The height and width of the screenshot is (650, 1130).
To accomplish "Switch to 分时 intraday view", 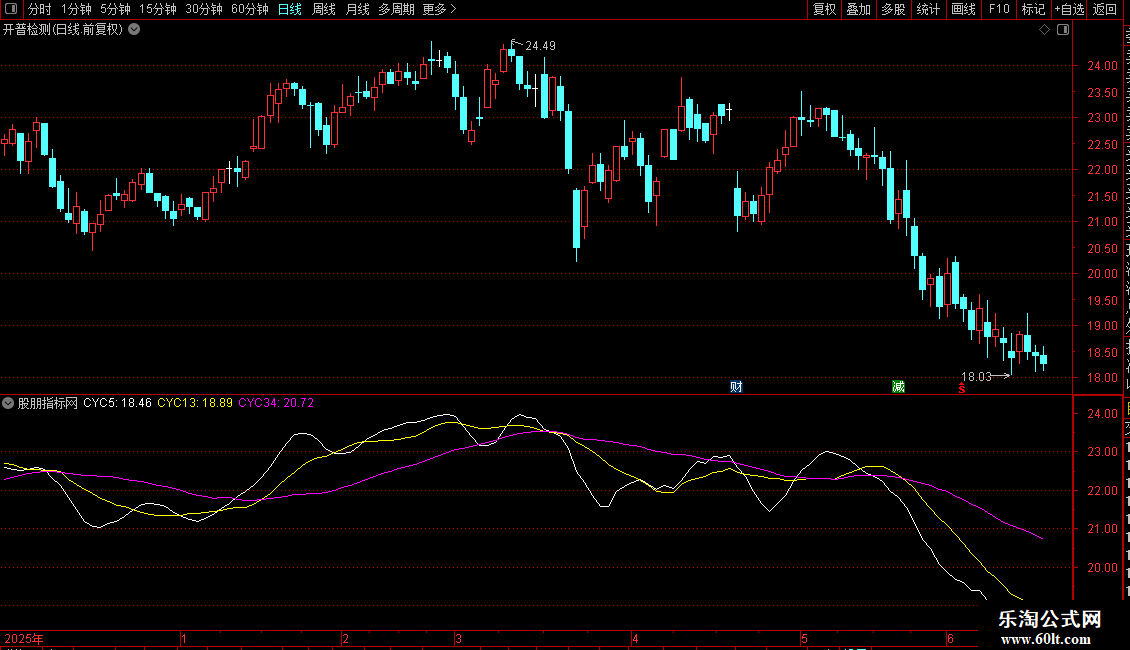I will [40, 9].
